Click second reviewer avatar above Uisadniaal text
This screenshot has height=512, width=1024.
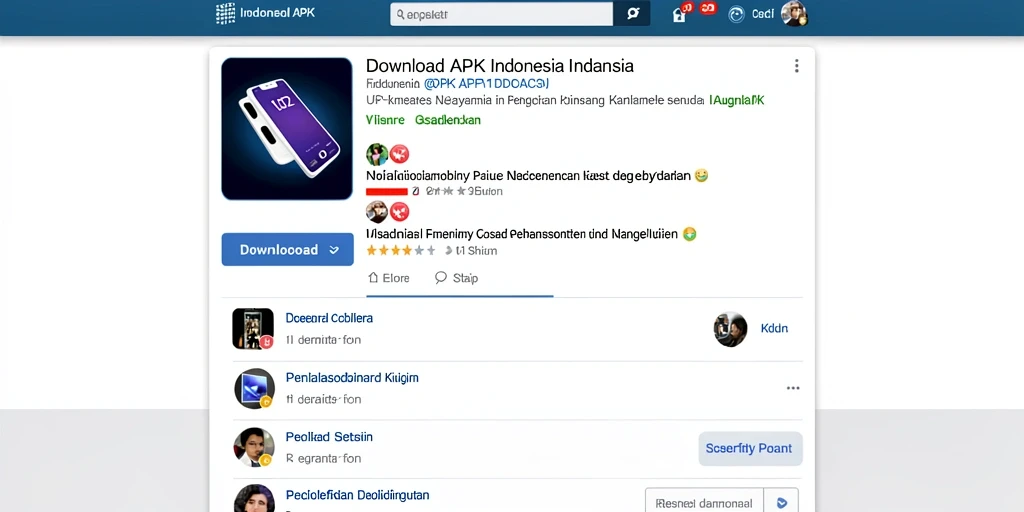pyautogui.click(x=377, y=212)
